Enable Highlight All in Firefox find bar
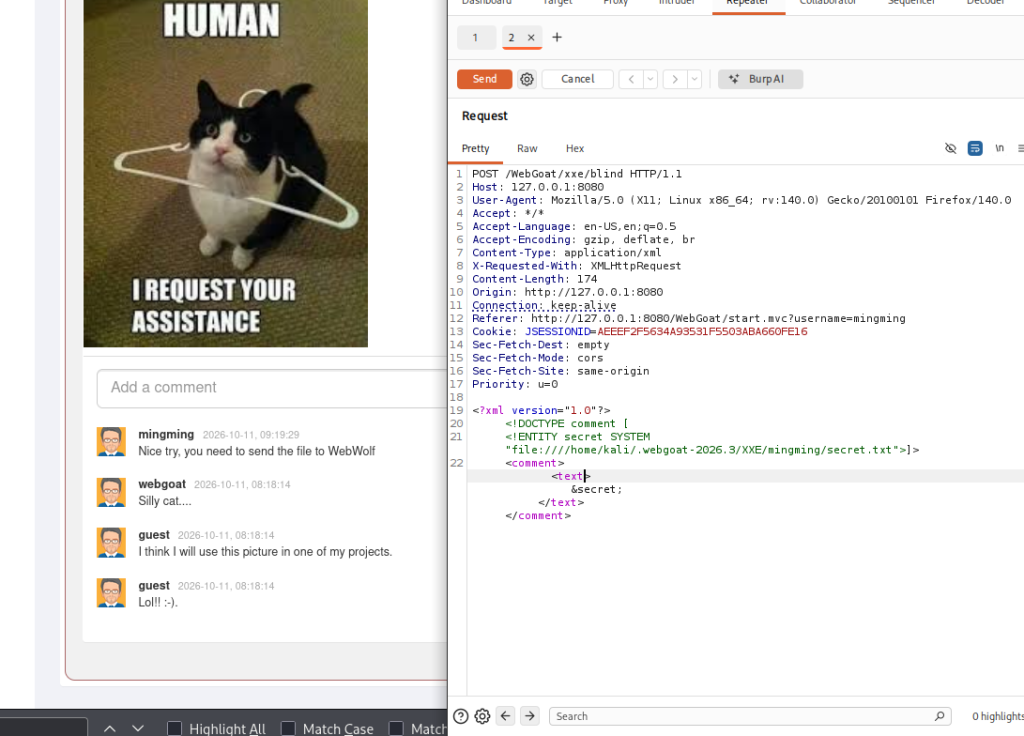 174,728
